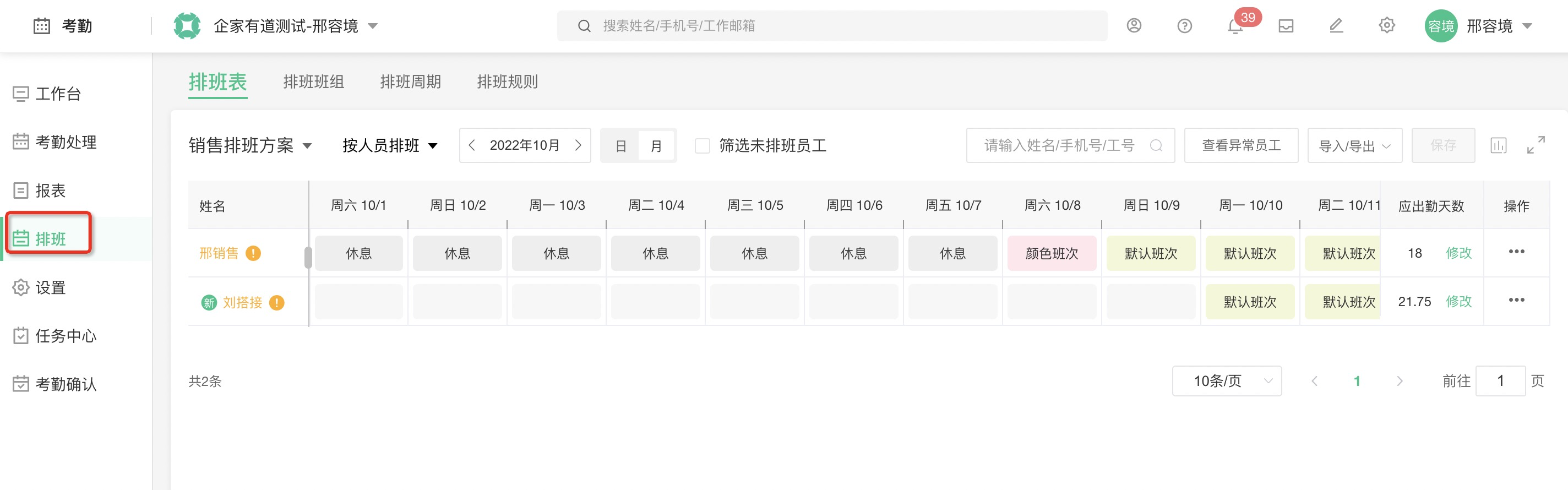Image resolution: width=1568 pixels, height=490 pixels.
Task: Open the inbox tray icon
Action: 1286,26
